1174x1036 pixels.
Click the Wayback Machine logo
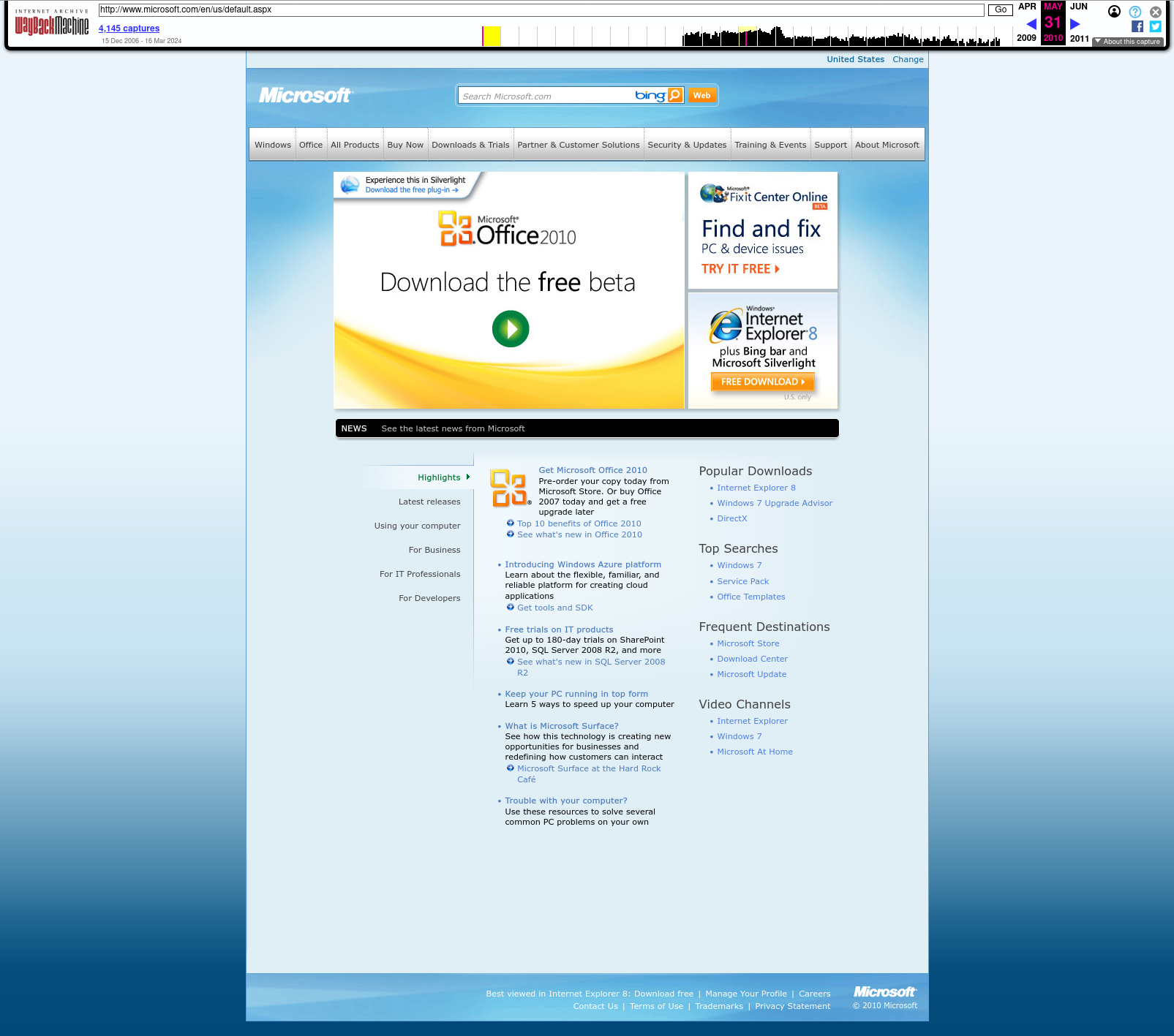point(51,26)
